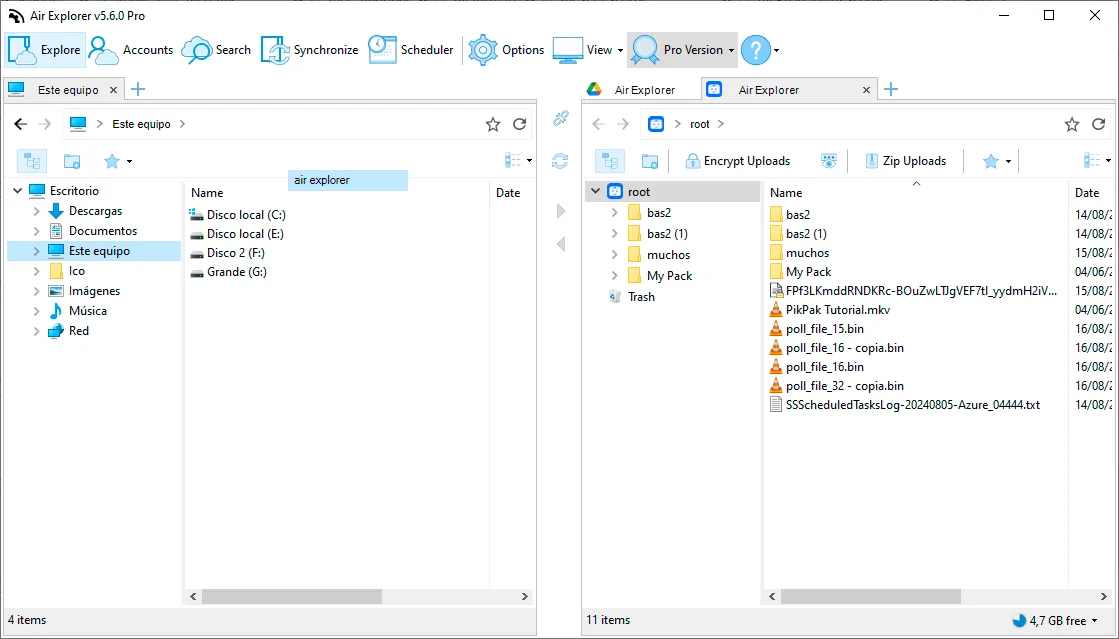Toggle Zip Uploads

[x=906, y=161]
